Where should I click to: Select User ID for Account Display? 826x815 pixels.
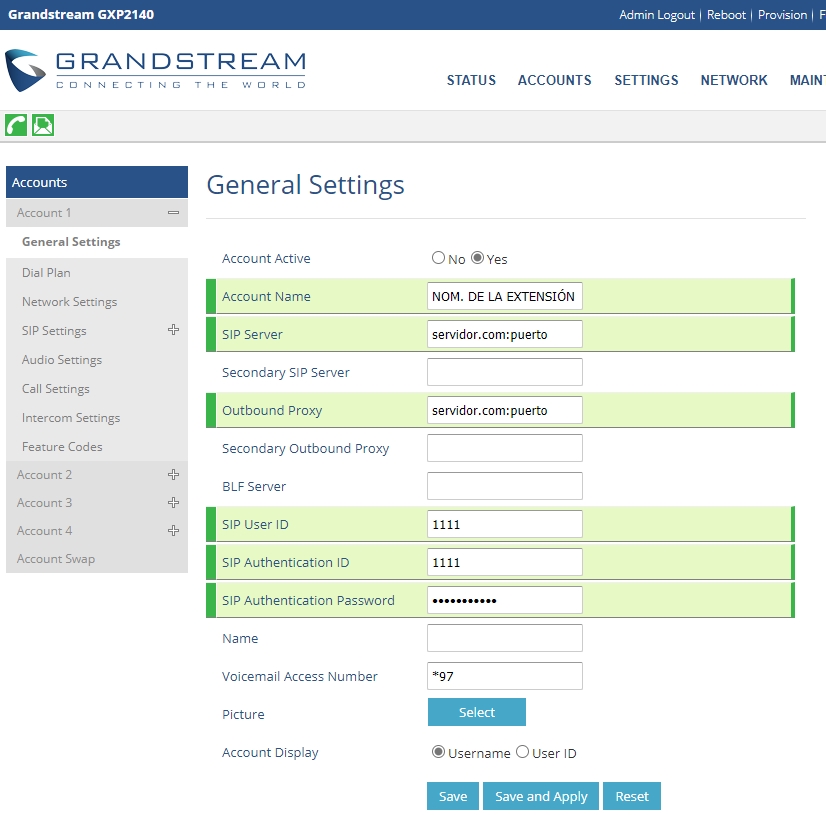tap(523, 751)
